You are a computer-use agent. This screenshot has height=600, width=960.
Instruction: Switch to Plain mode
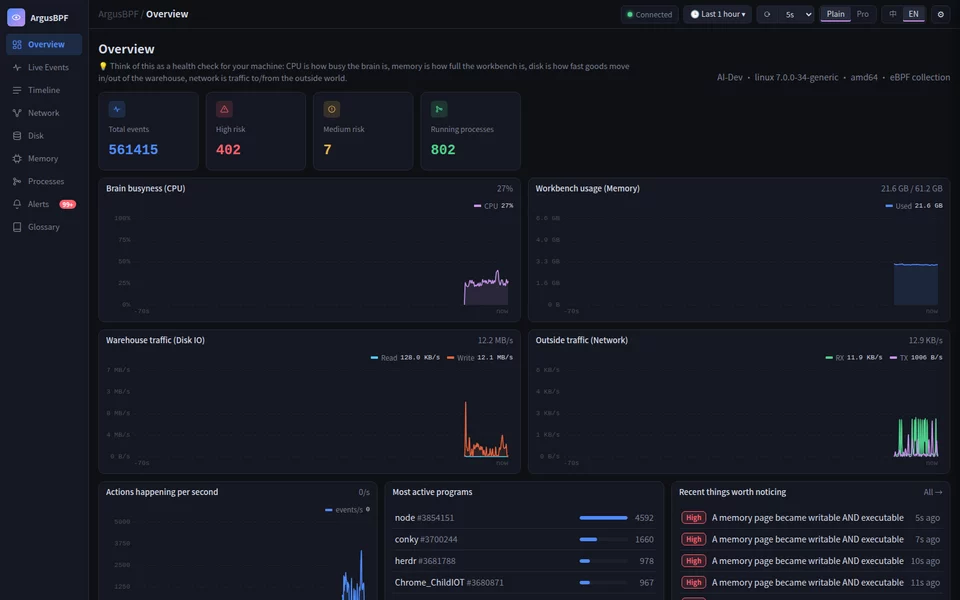[835, 14]
